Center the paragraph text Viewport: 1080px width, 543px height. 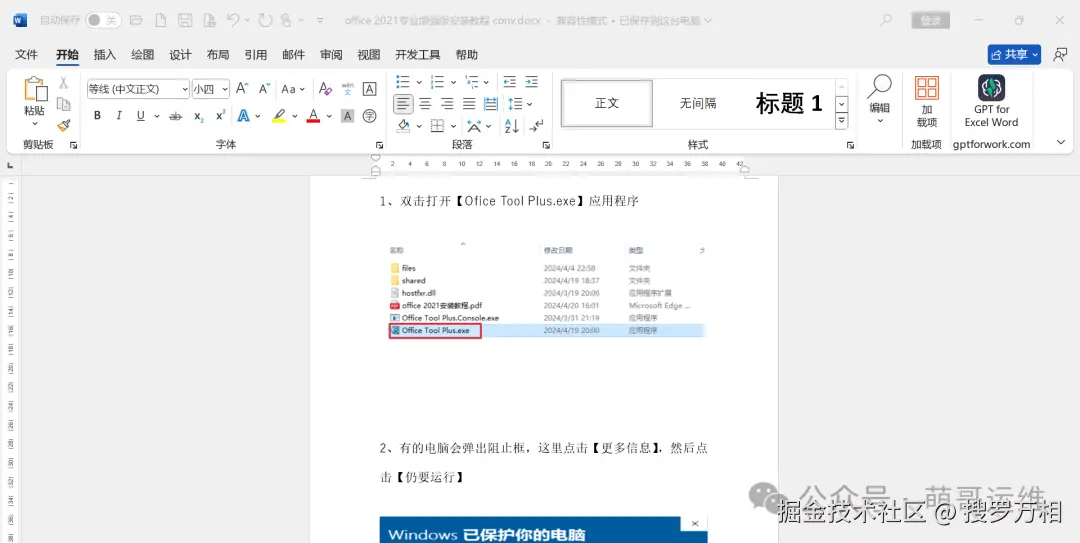tap(426, 104)
